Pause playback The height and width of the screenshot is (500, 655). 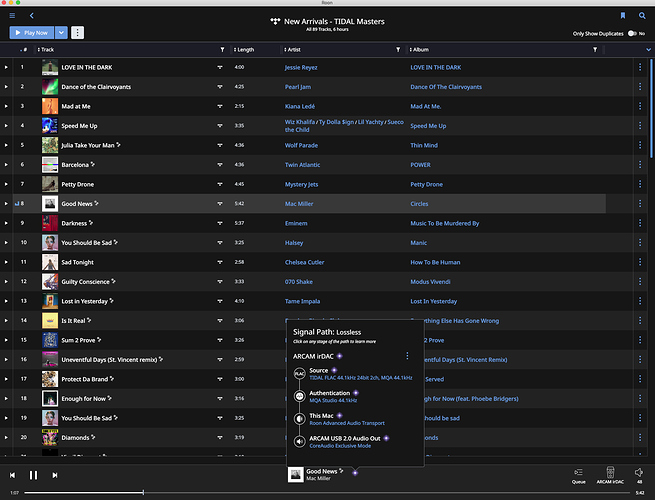tap(33, 475)
